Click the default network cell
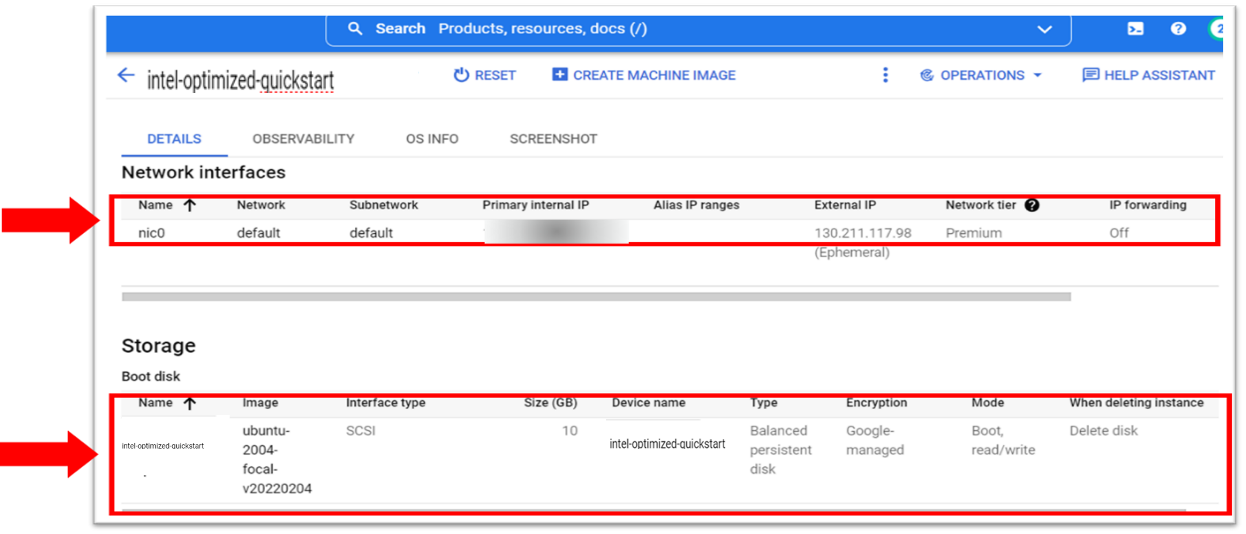 [258, 233]
